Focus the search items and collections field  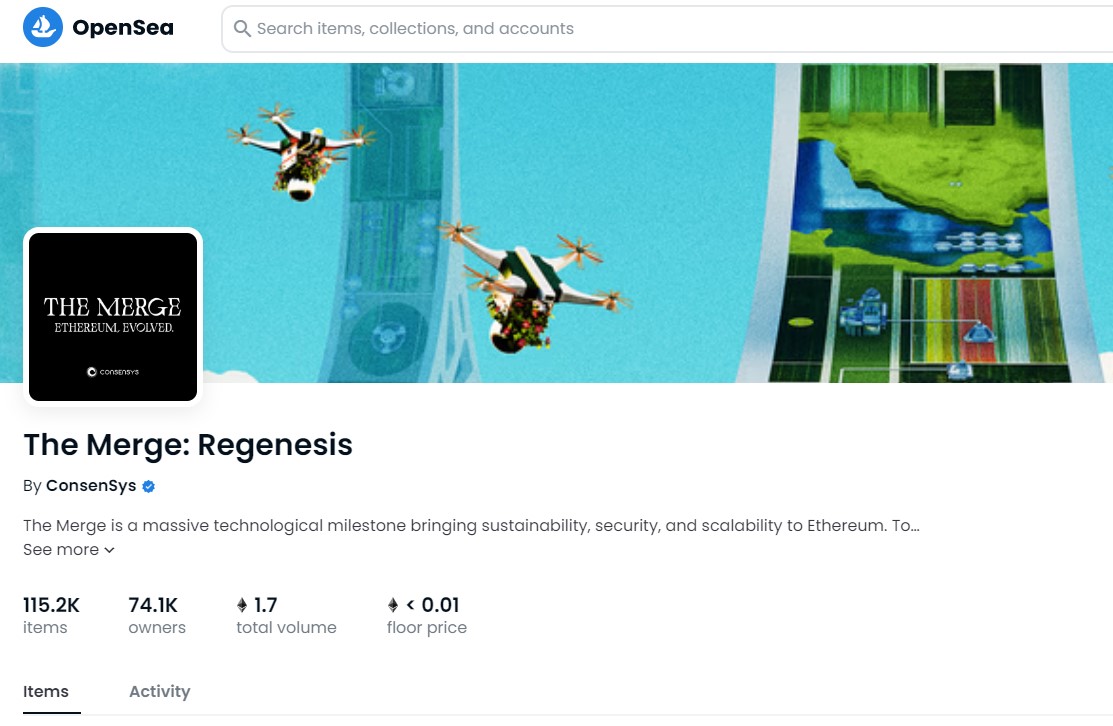pyautogui.click(x=667, y=28)
